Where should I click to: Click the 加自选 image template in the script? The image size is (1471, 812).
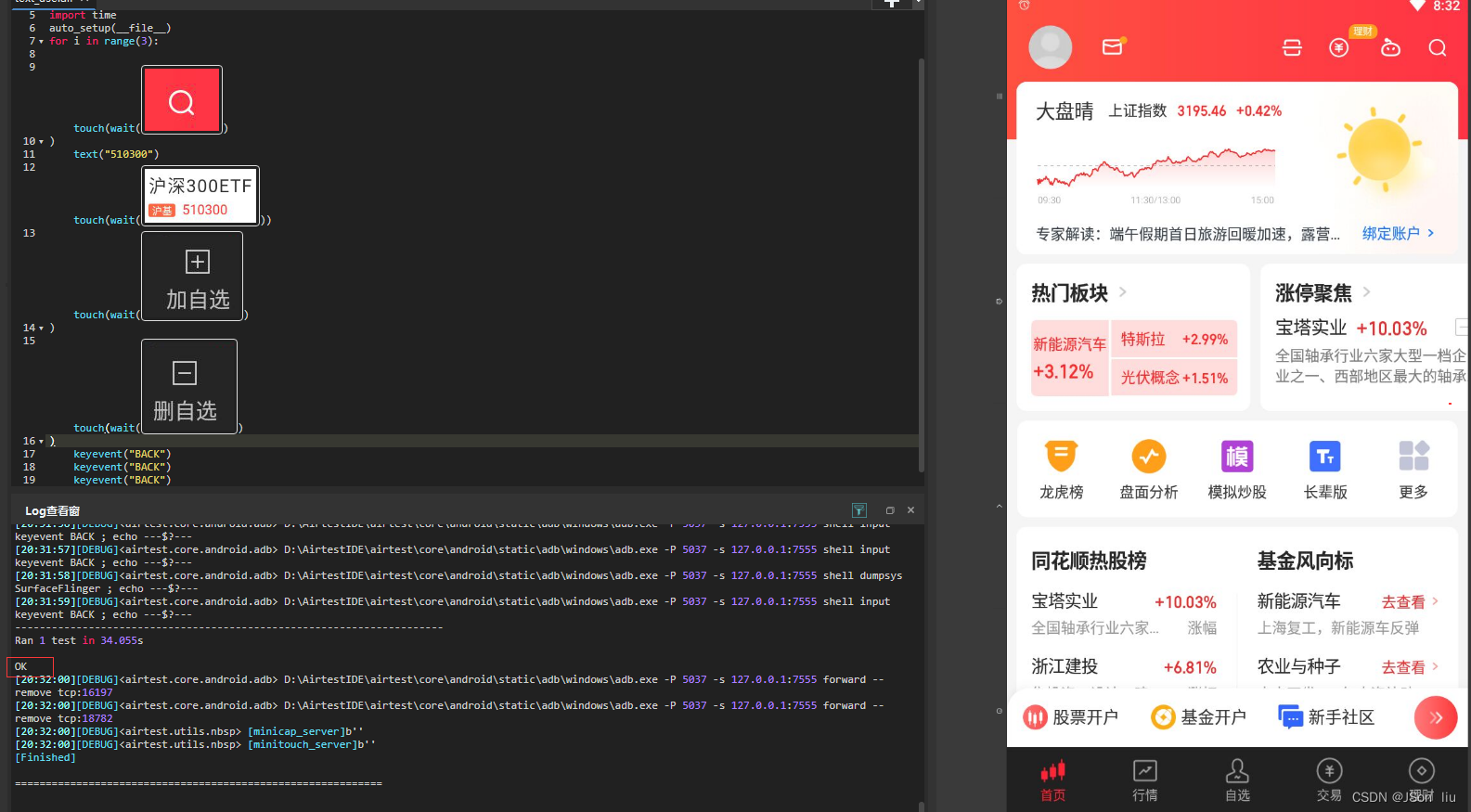192,277
